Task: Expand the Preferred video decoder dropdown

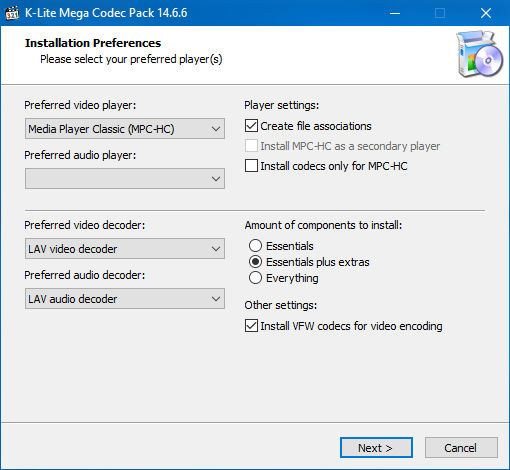Action: click(125, 249)
